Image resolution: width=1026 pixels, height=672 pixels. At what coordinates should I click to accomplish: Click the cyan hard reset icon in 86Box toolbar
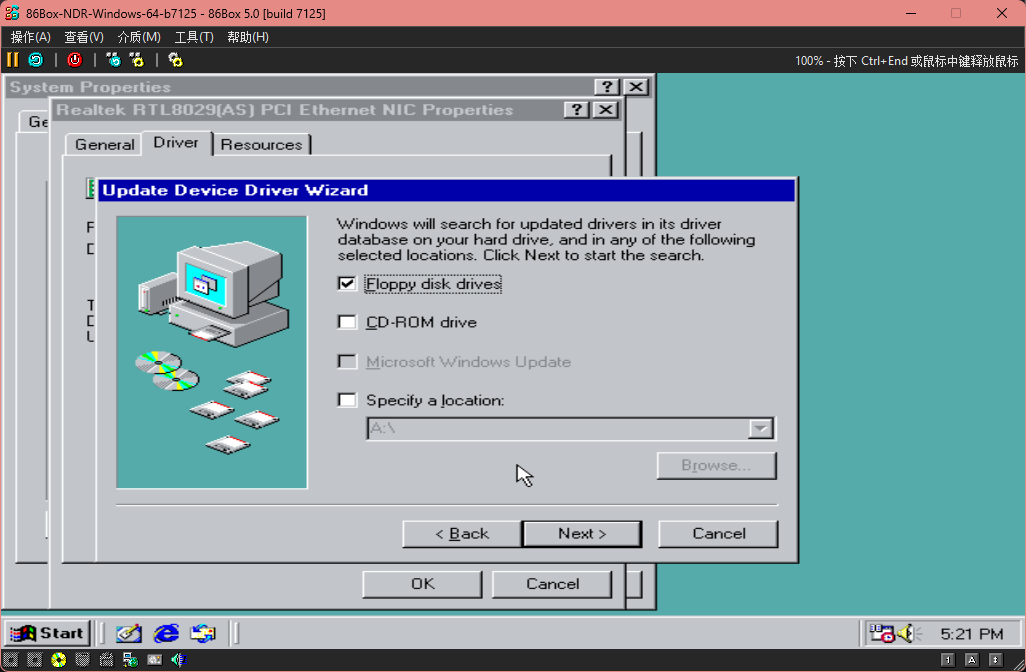click(x=36, y=60)
